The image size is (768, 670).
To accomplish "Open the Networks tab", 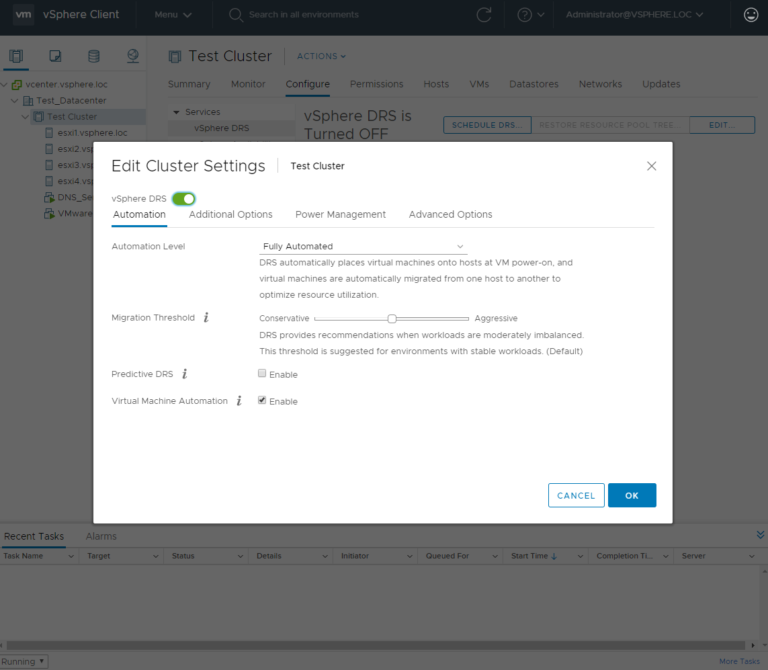I will tap(600, 84).
